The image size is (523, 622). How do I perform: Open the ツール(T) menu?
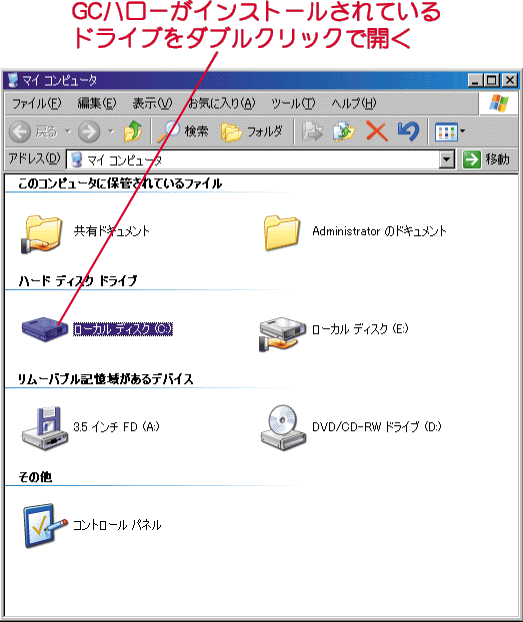[x=293, y=104]
